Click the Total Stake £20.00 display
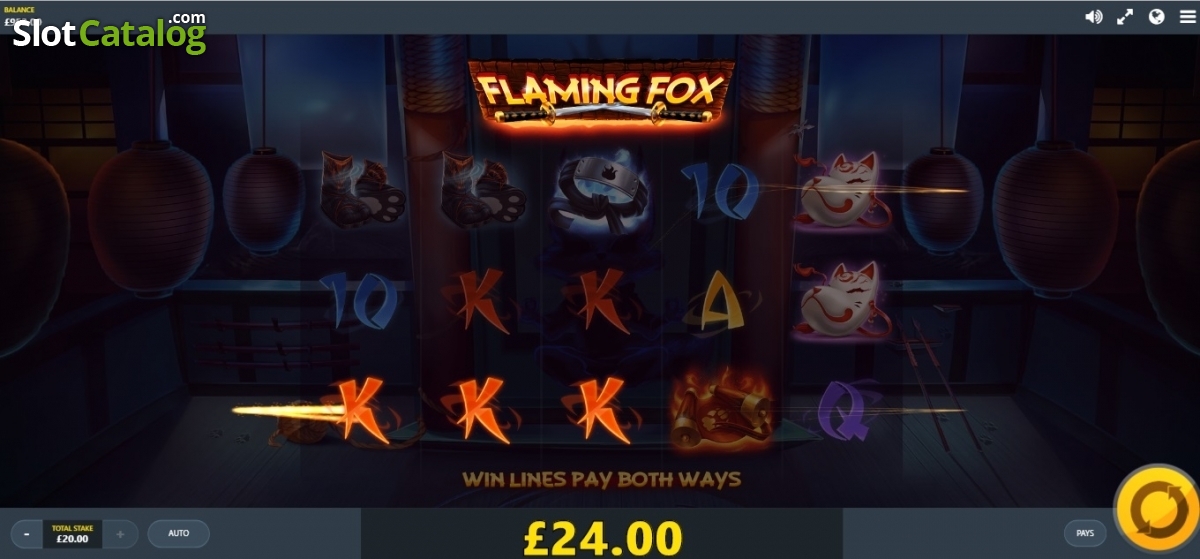1200x559 pixels. pos(73,534)
